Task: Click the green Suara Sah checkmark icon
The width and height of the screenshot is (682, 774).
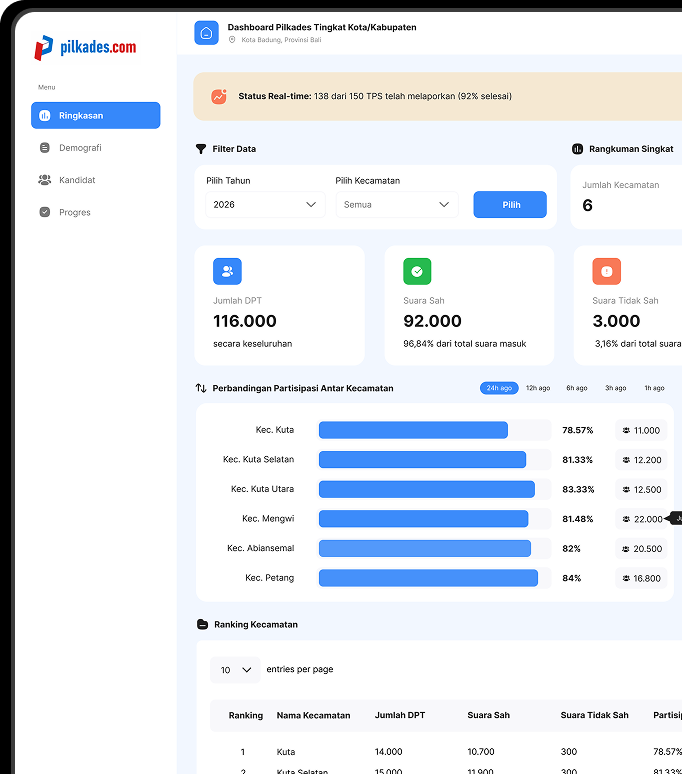Action: 417,271
